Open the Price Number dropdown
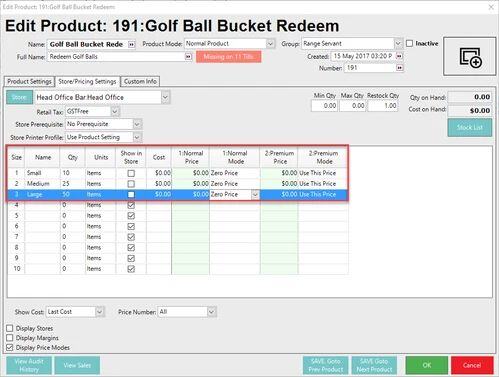Image resolution: width=499 pixels, height=377 pixels. tap(211, 312)
